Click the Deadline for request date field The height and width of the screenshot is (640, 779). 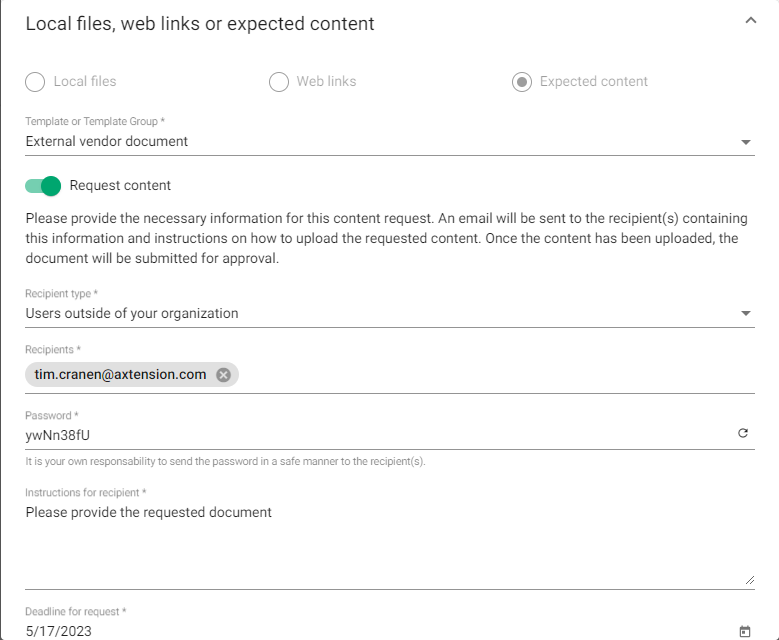coord(300,631)
